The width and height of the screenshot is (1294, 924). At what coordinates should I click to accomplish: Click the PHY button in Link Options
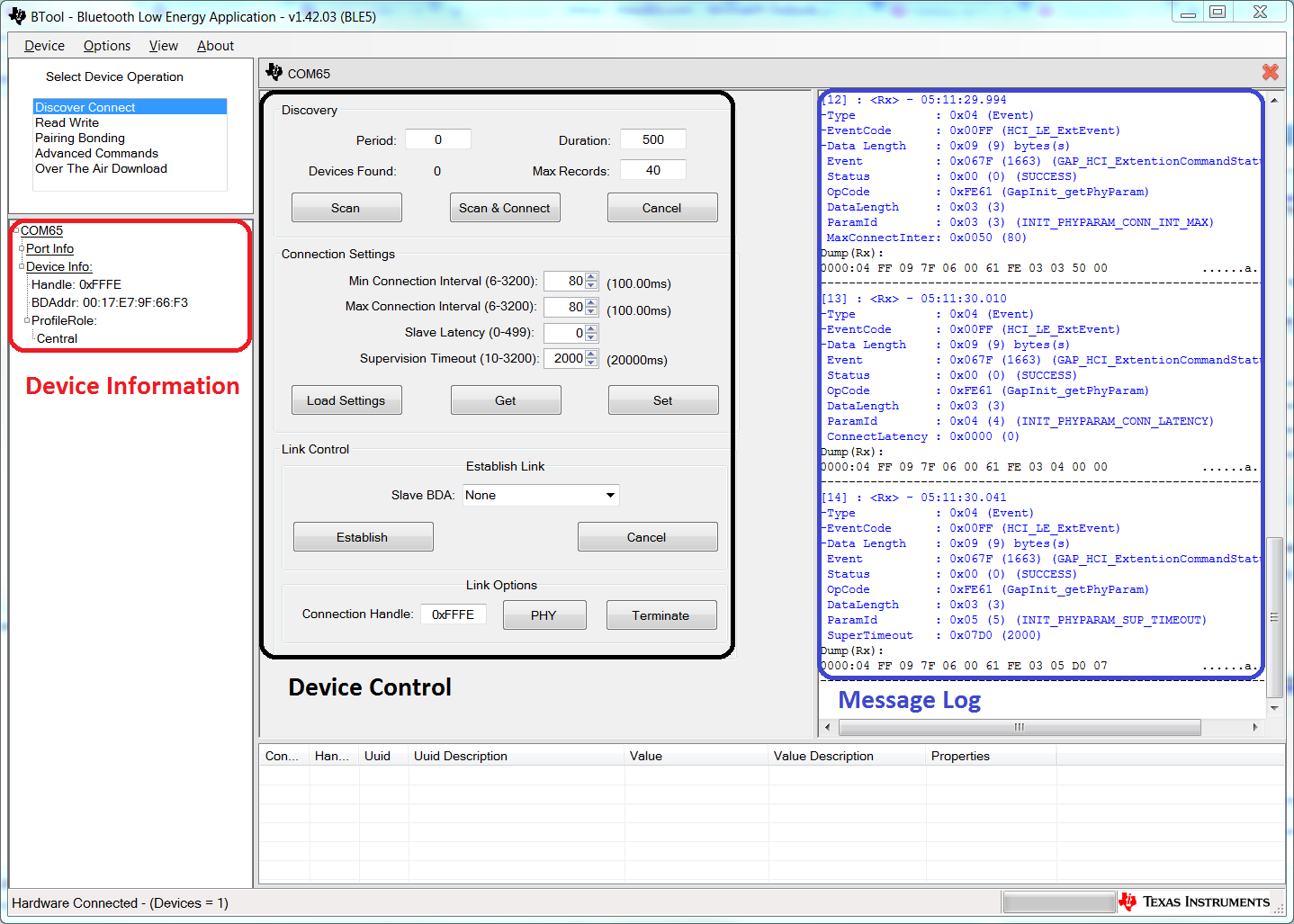pos(544,615)
